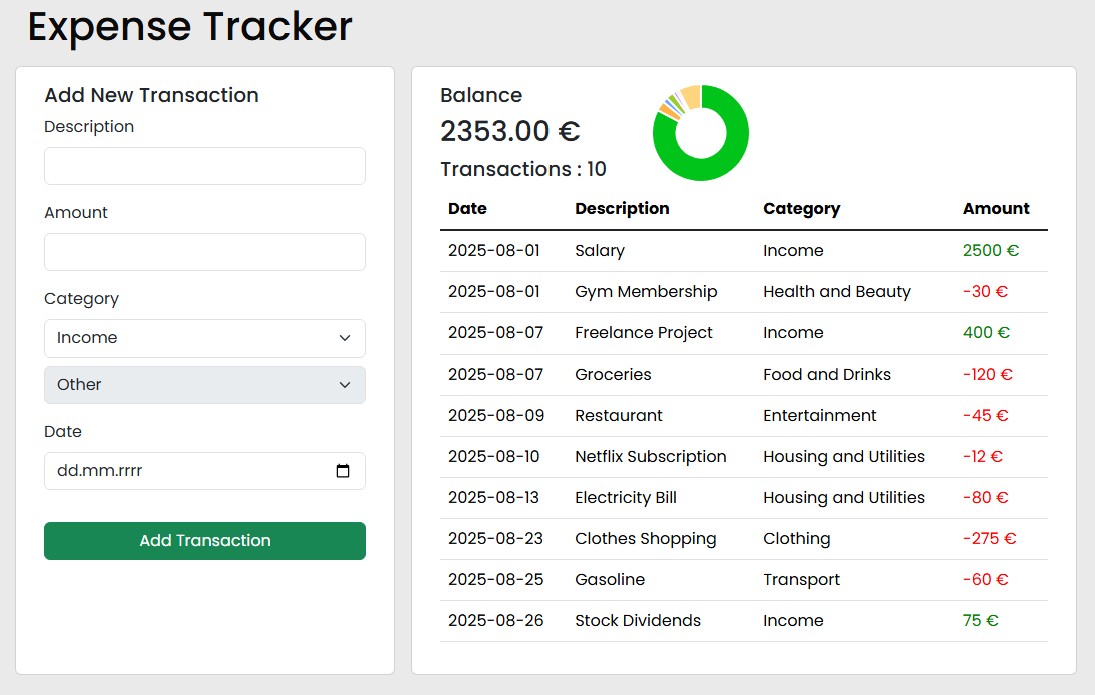Screen dimensions: 1095x695
Task: Click the dd.mm.rrrr date field
Action: tap(205, 471)
